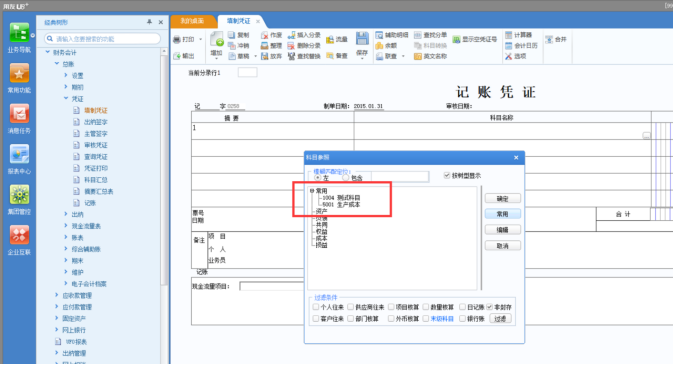Uncheck the 非封存 filter checkbox
Image resolution: width=673 pixels, height=365 pixels.
tap(490, 307)
